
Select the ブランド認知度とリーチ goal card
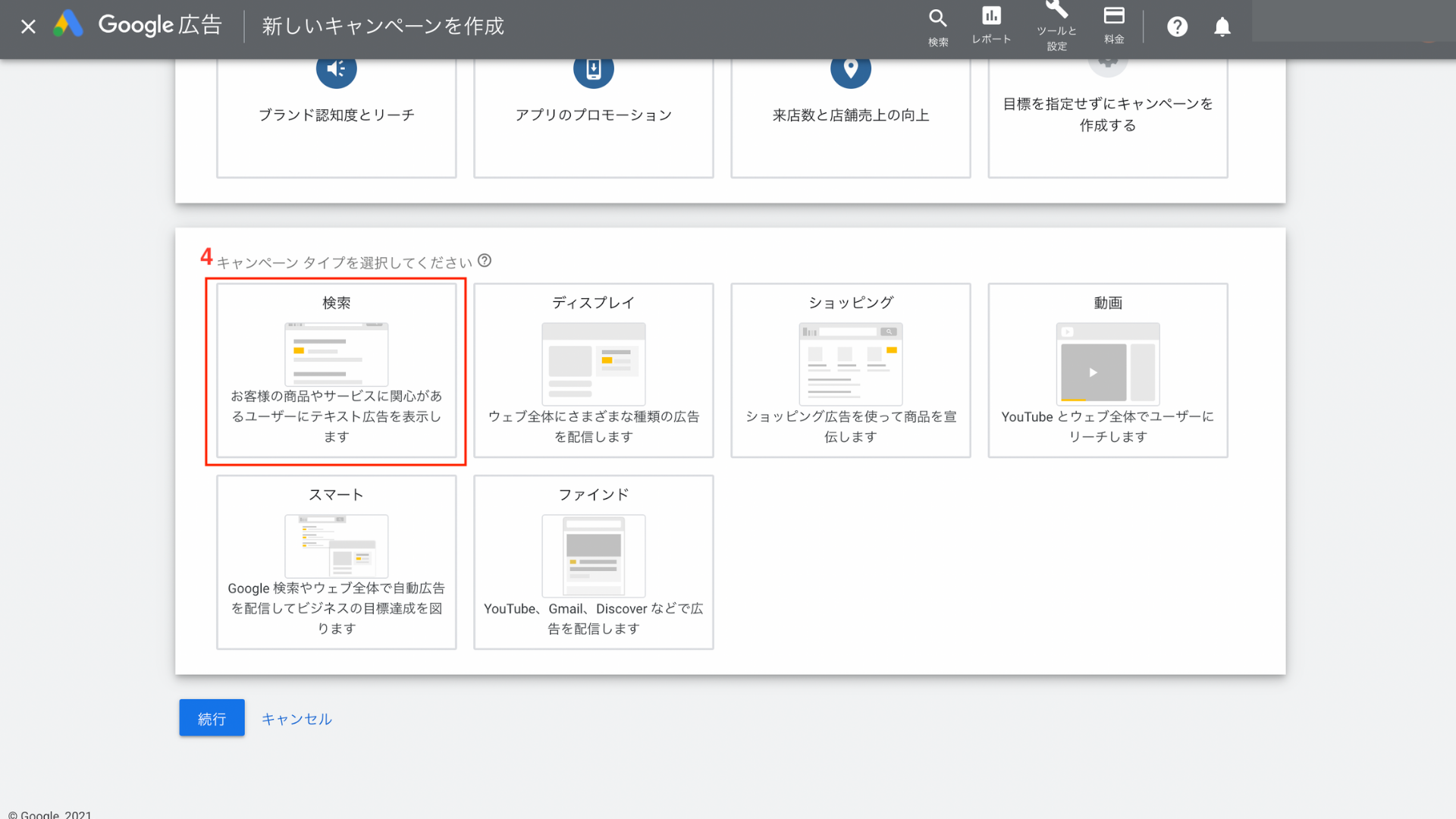click(337, 118)
